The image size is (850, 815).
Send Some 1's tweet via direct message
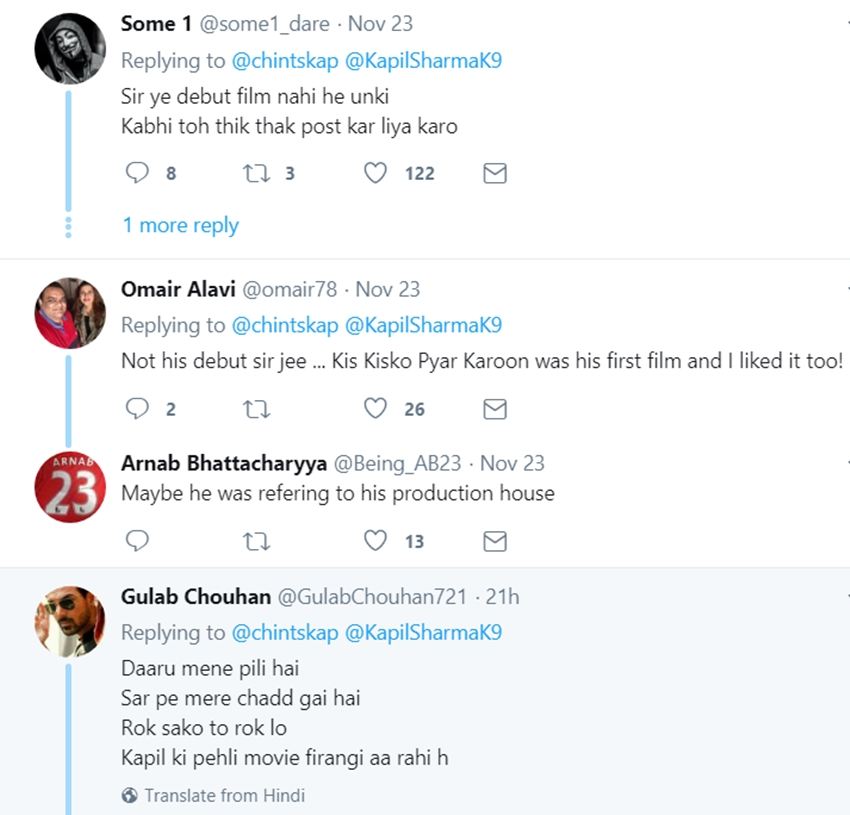pyautogui.click(x=494, y=173)
